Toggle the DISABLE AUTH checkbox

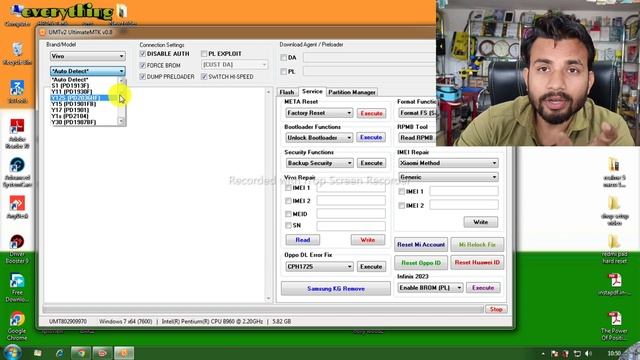click(x=142, y=53)
